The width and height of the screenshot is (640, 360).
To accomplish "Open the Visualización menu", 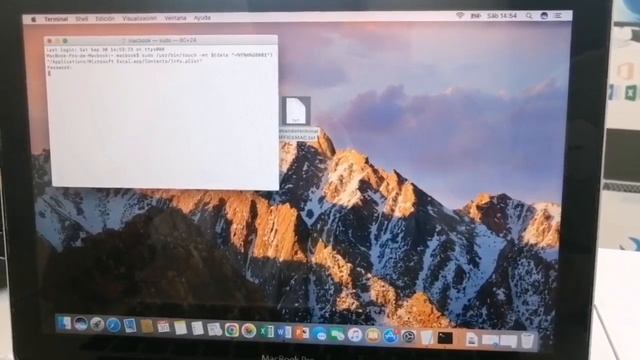I will (140, 18).
